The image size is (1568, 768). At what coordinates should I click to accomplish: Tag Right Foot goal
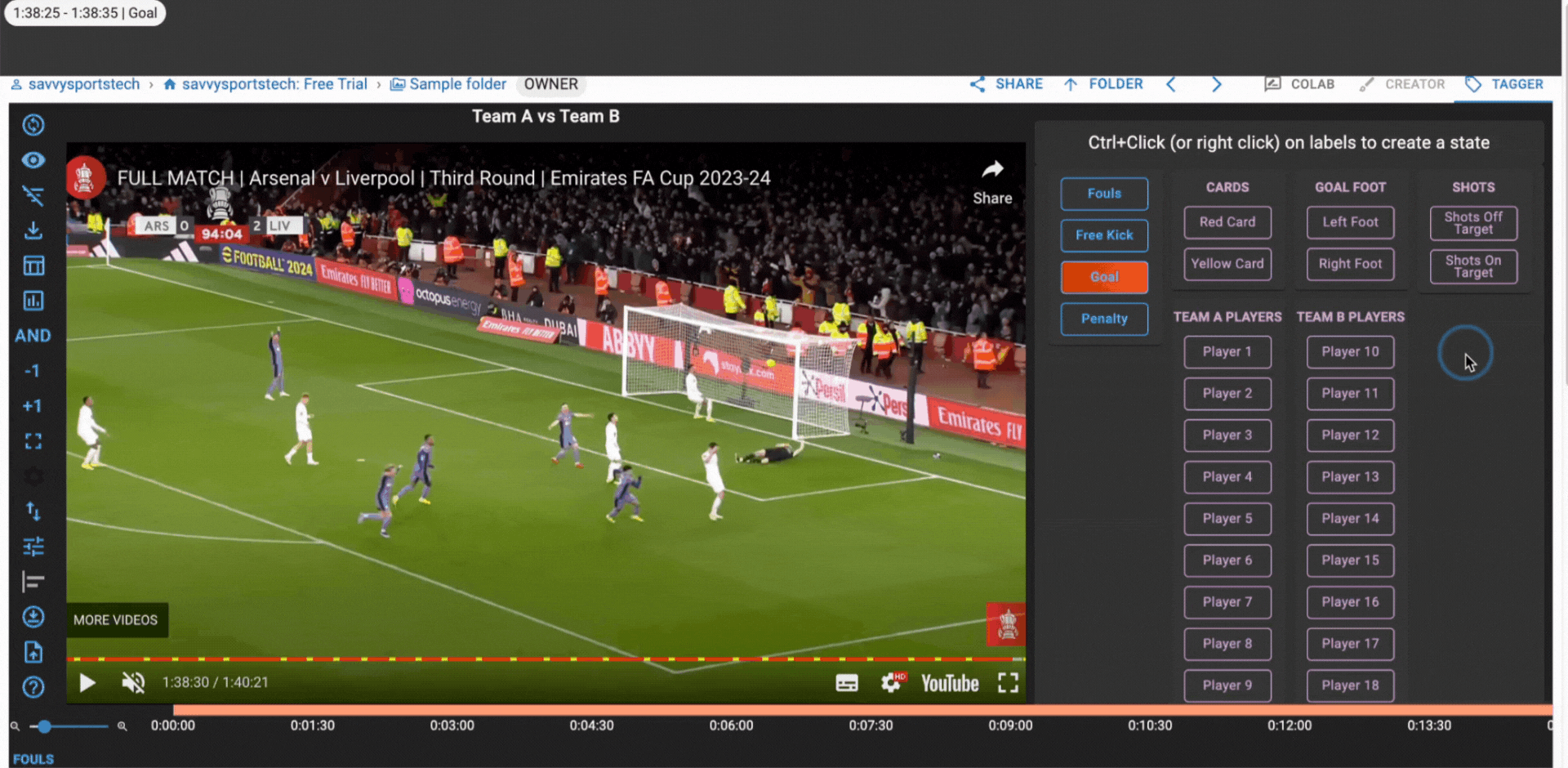point(1350,264)
